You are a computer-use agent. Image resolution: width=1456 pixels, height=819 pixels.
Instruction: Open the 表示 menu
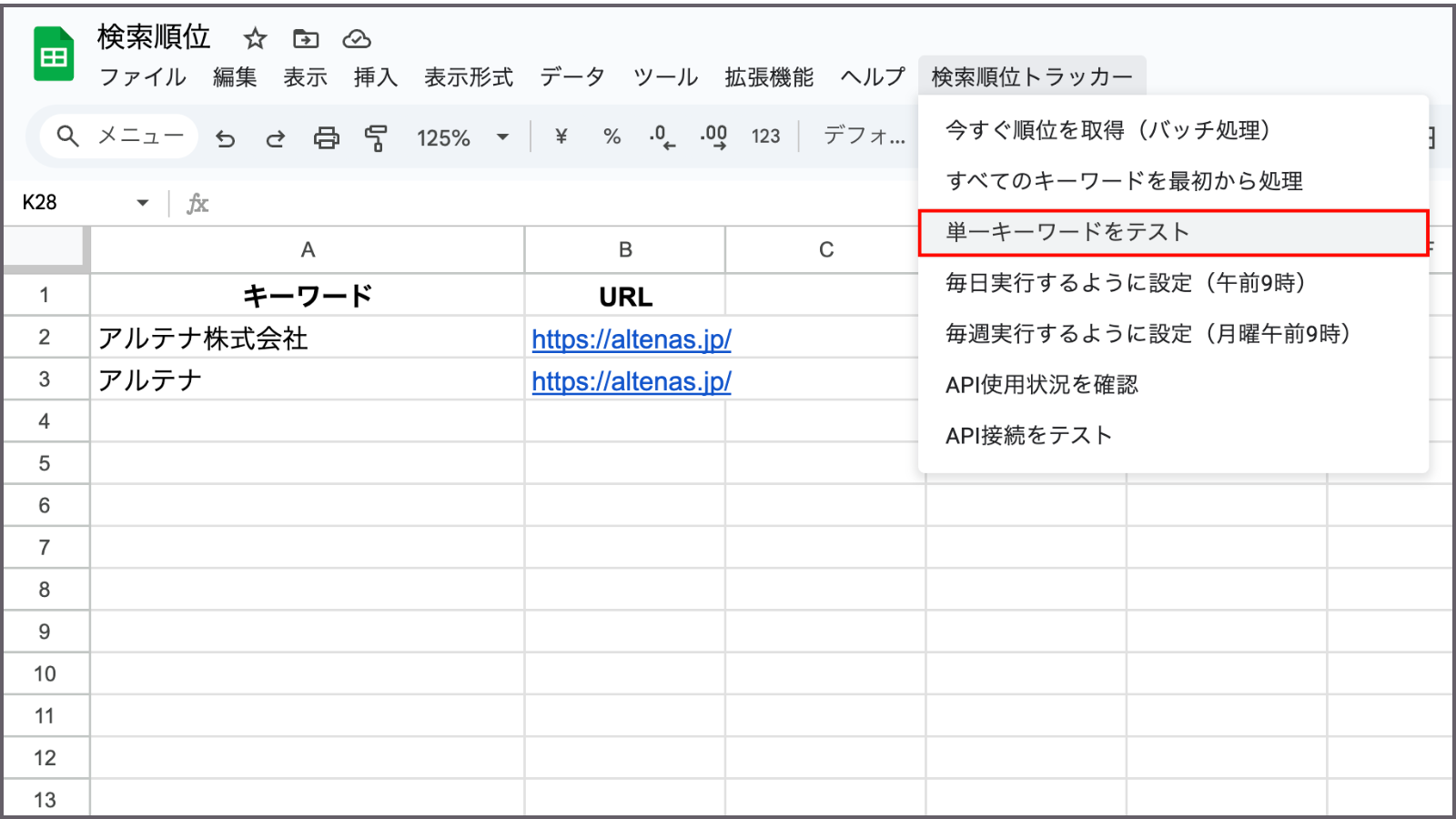pos(305,77)
